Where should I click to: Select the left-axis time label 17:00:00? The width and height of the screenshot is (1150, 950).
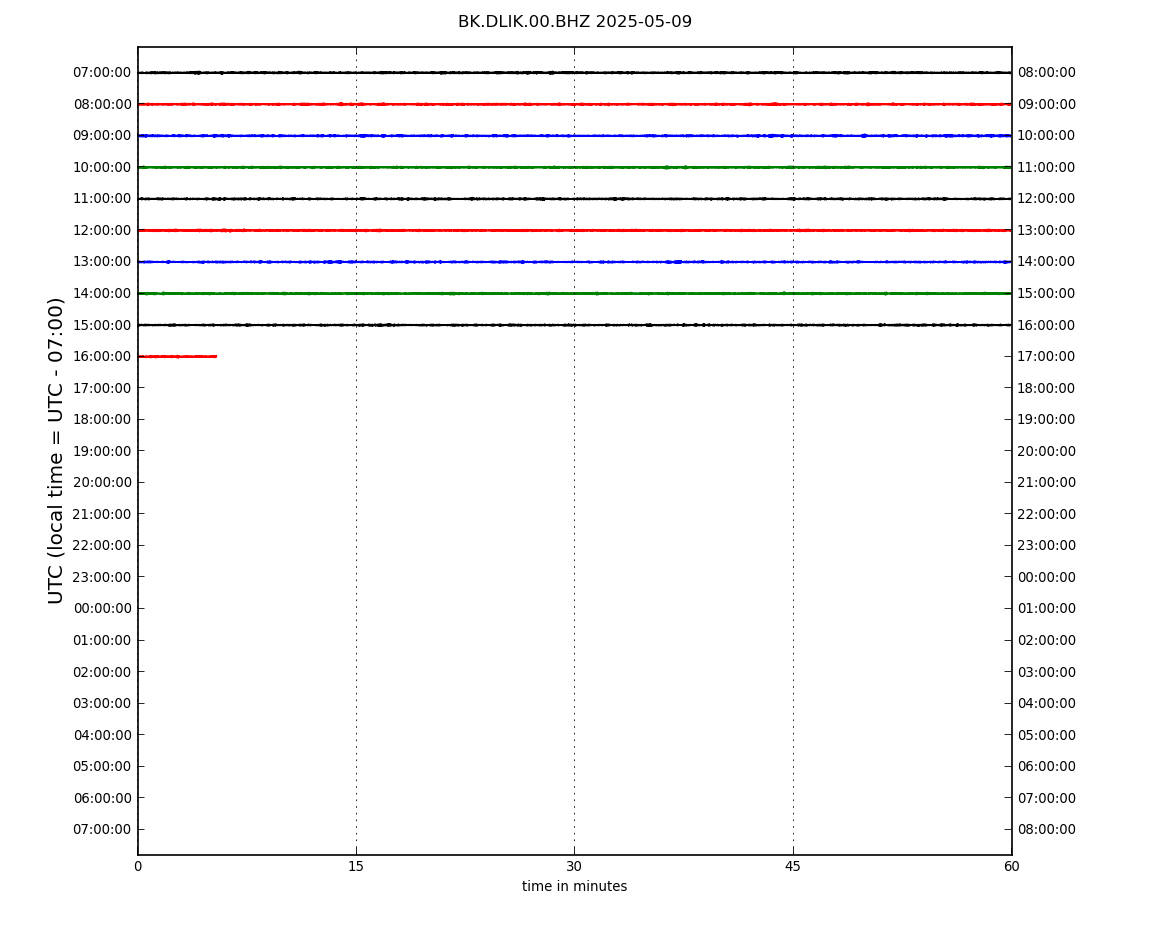pos(102,388)
